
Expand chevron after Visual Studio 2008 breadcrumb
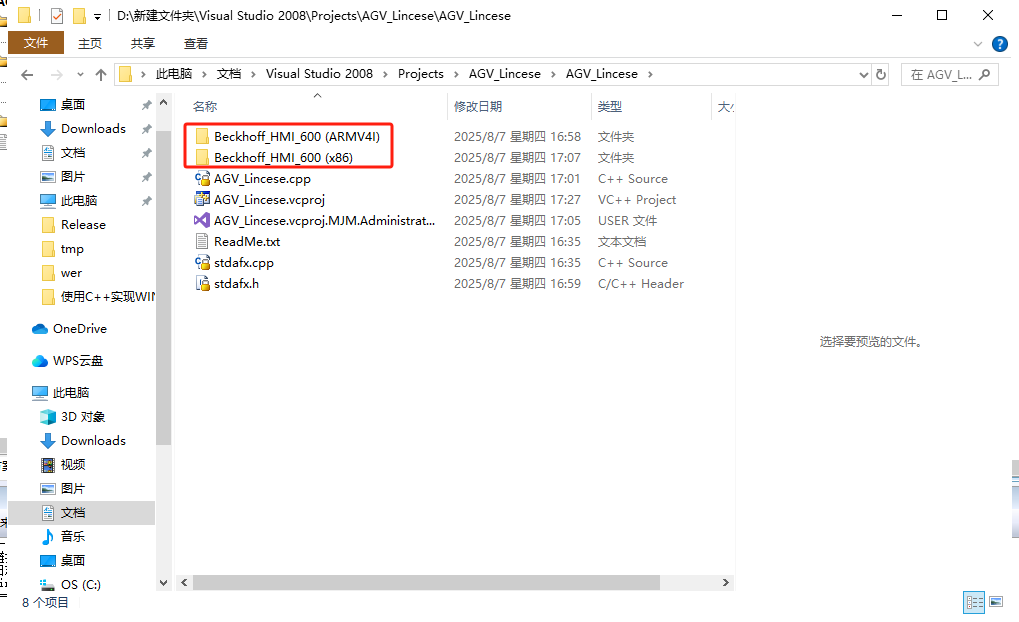pyautogui.click(x=385, y=74)
